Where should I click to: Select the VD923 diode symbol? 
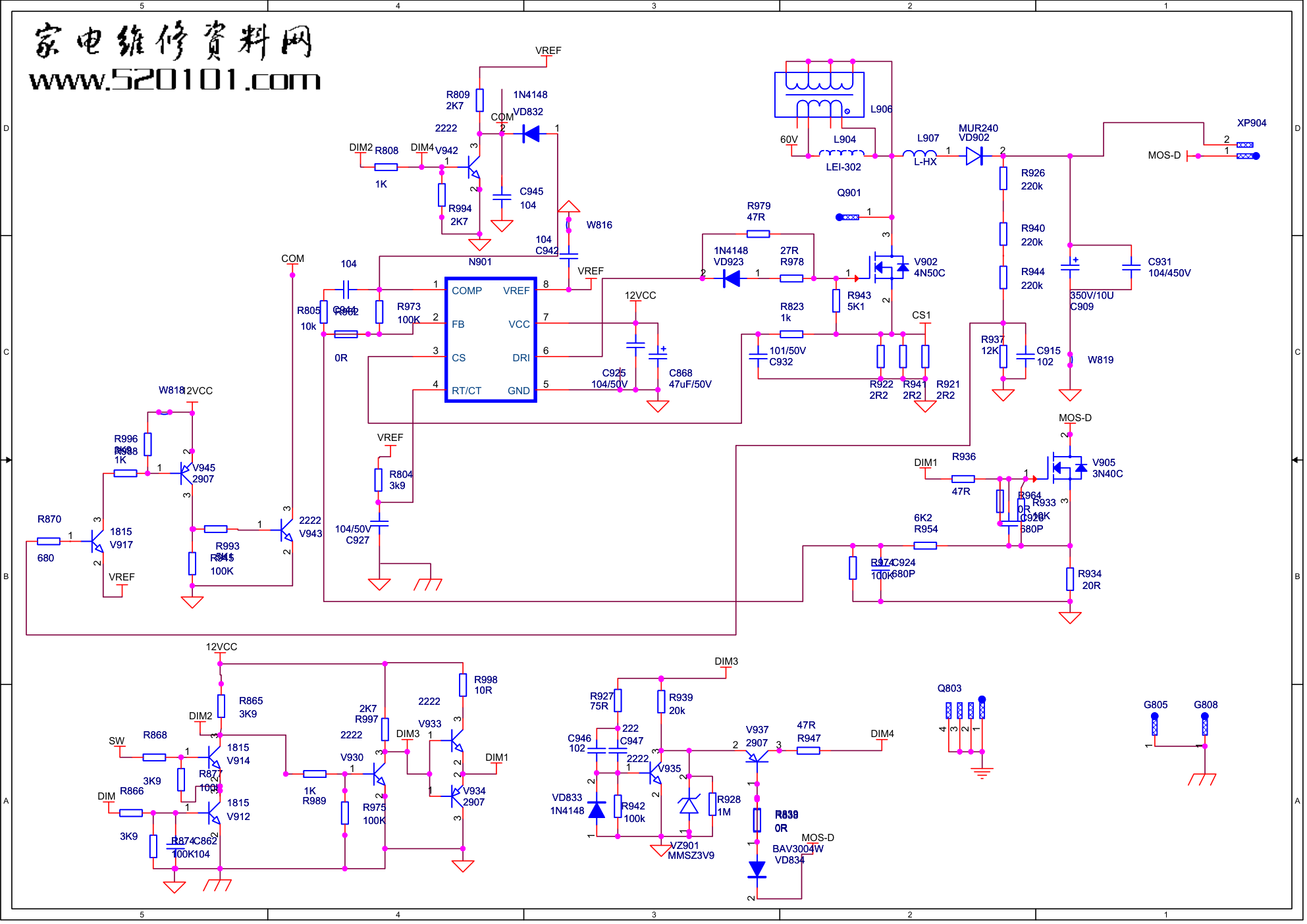(732, 278)
